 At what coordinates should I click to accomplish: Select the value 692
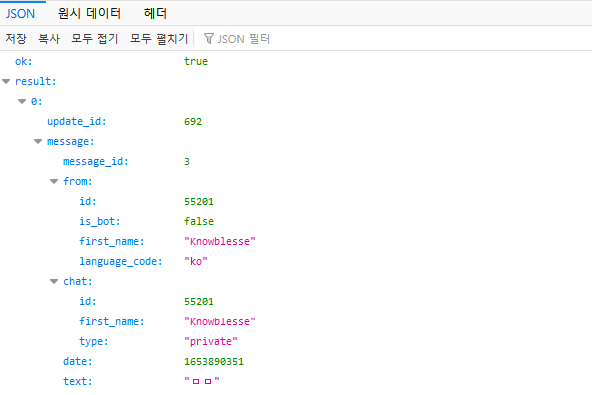[x=193, y=122]
